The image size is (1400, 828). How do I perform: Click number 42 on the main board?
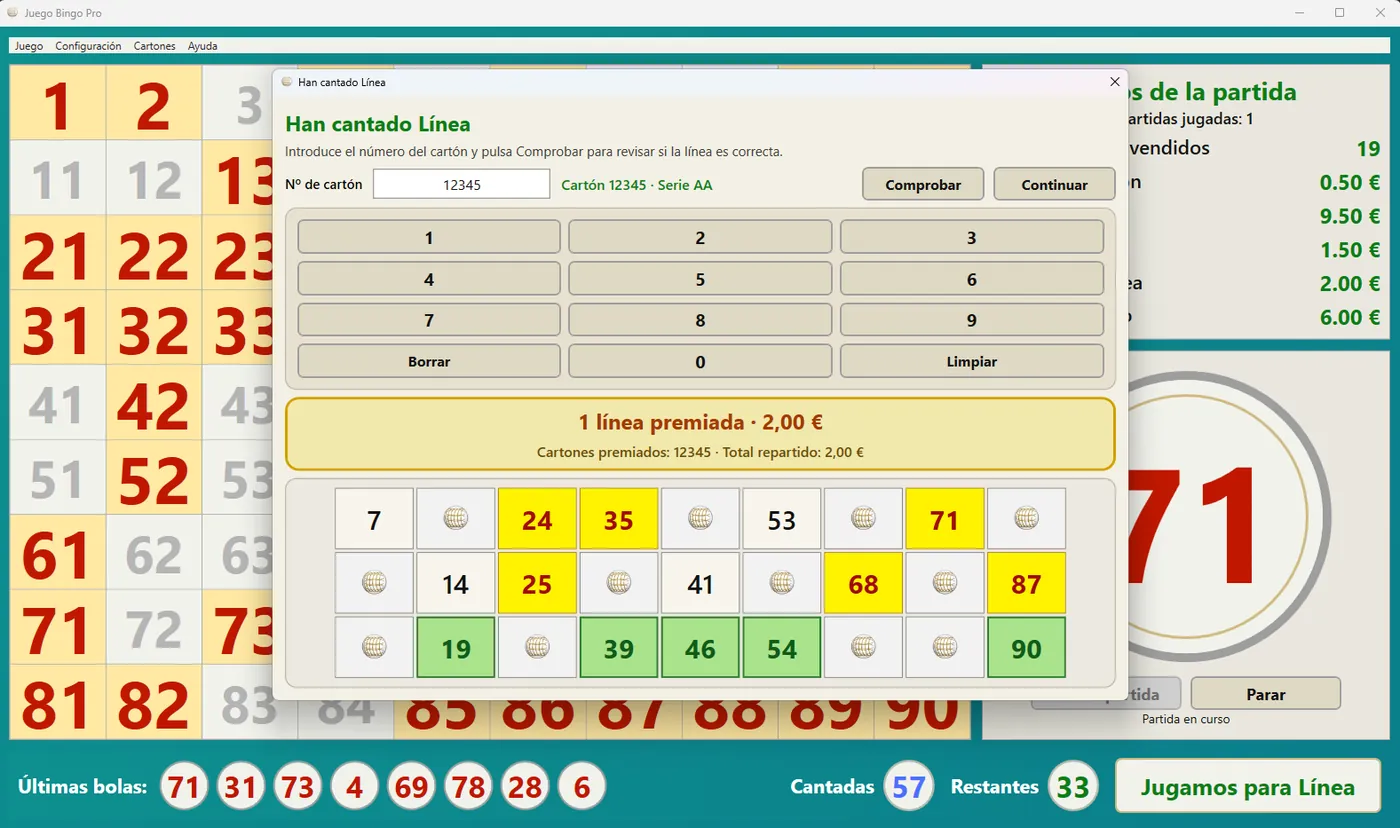click(x=153, y=404)
